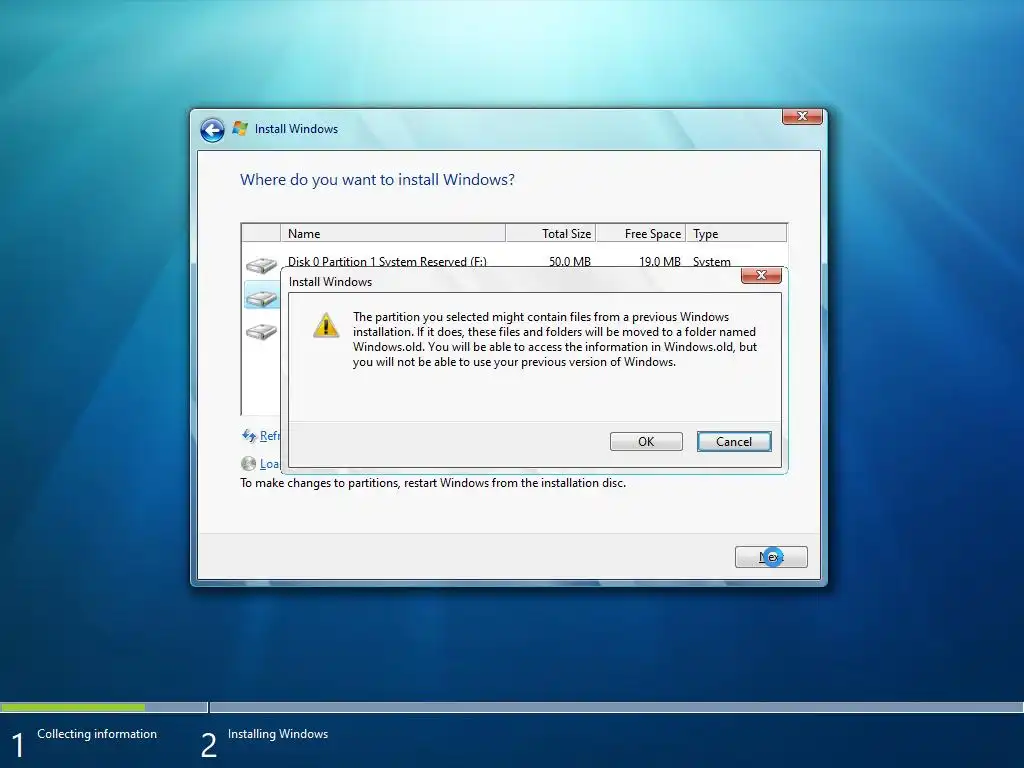The width and height of the screenshot is (1024, 768).
Task: Select the highlighted second partition drive icon
Action: click(261, 298)
